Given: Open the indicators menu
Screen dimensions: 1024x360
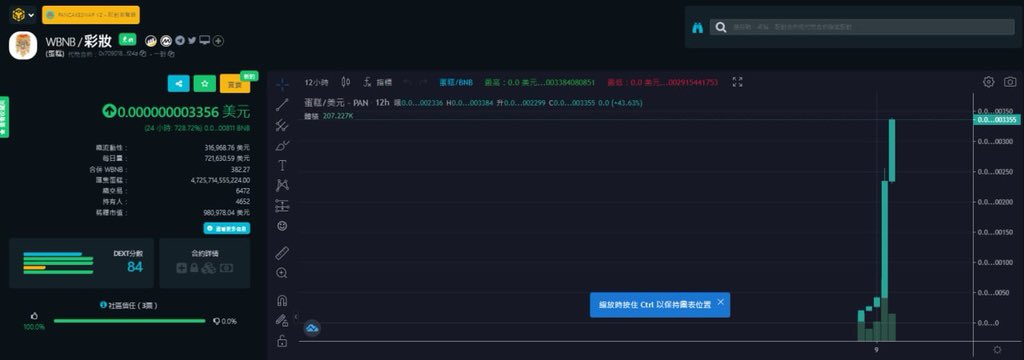Looking at the screenshot, I should pos(378,82).
